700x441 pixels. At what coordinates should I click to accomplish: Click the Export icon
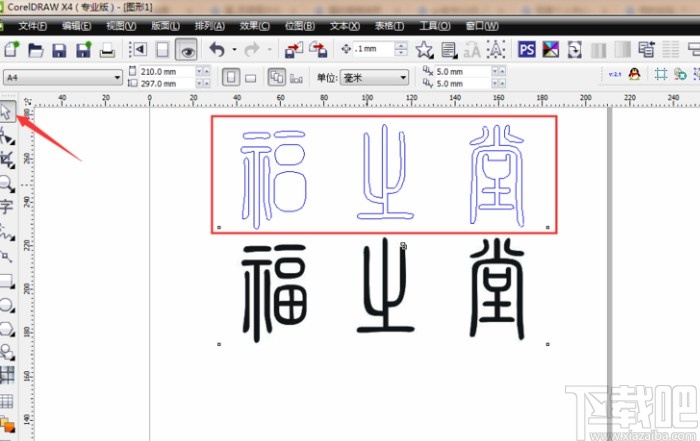click(x=318, y=49)
